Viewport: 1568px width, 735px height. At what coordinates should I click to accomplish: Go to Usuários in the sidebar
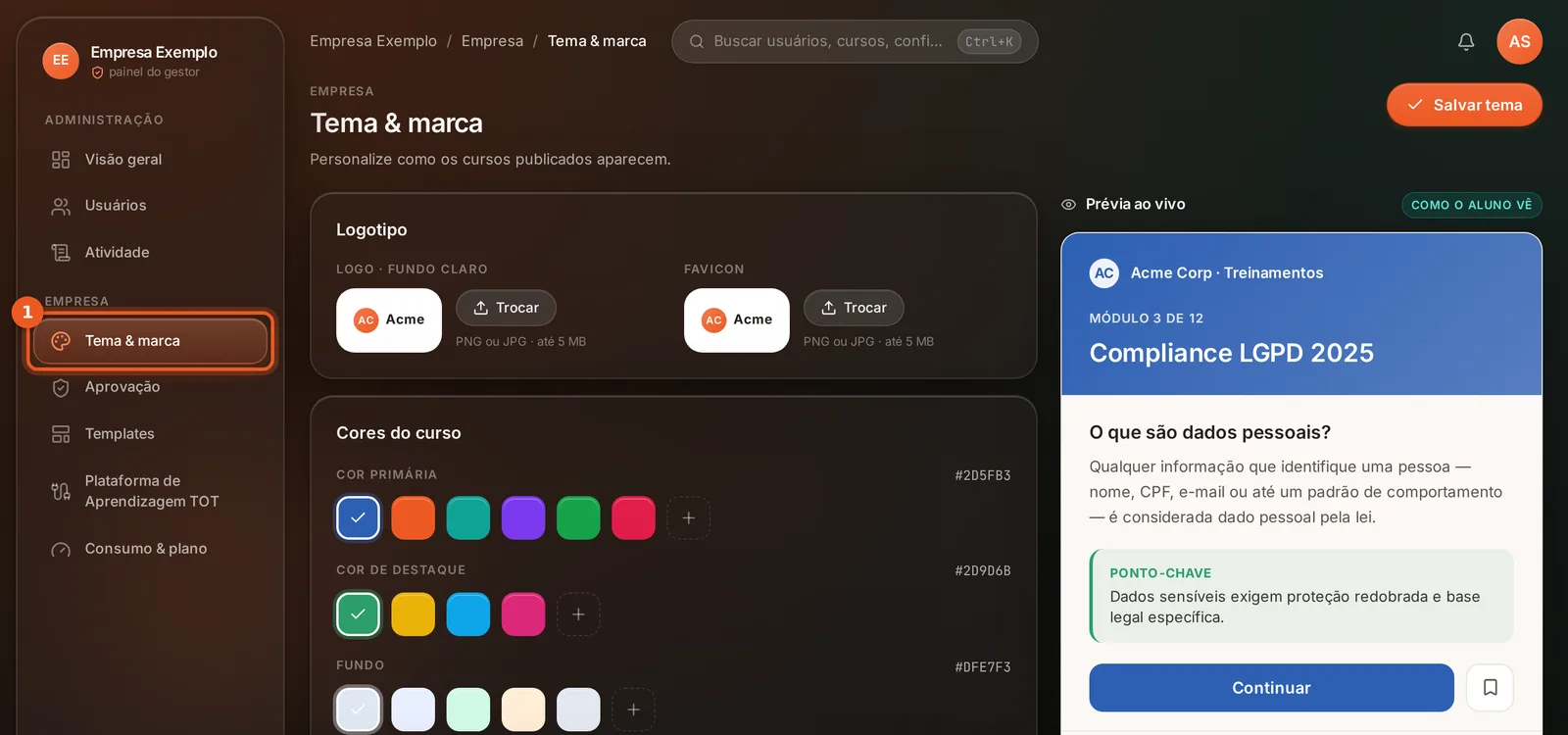(150, 206)
